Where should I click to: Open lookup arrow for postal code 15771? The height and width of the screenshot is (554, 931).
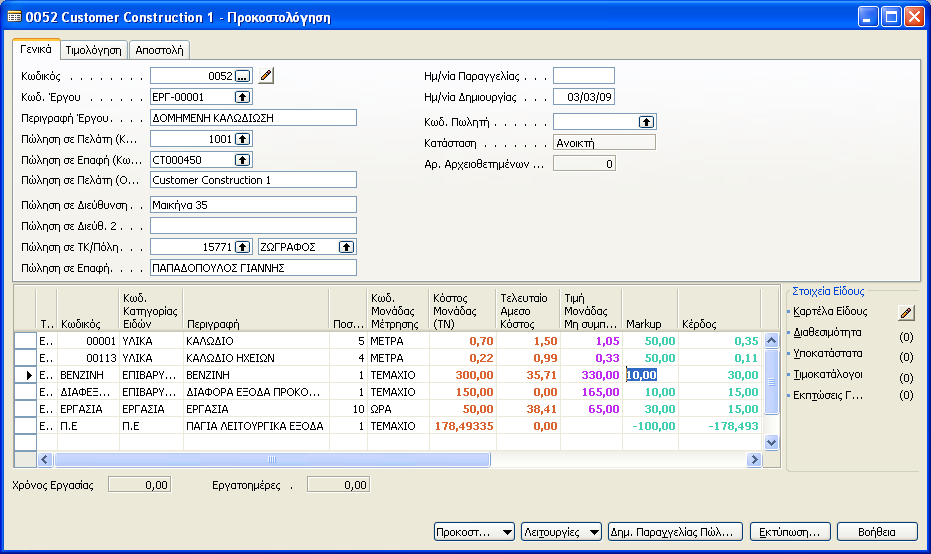(x=242, y=247)
